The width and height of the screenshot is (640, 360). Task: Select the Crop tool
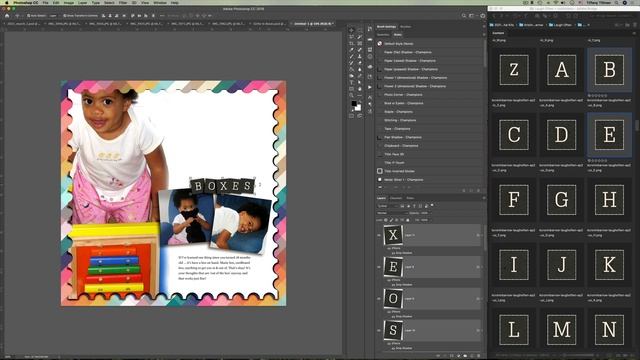point(351,43)
